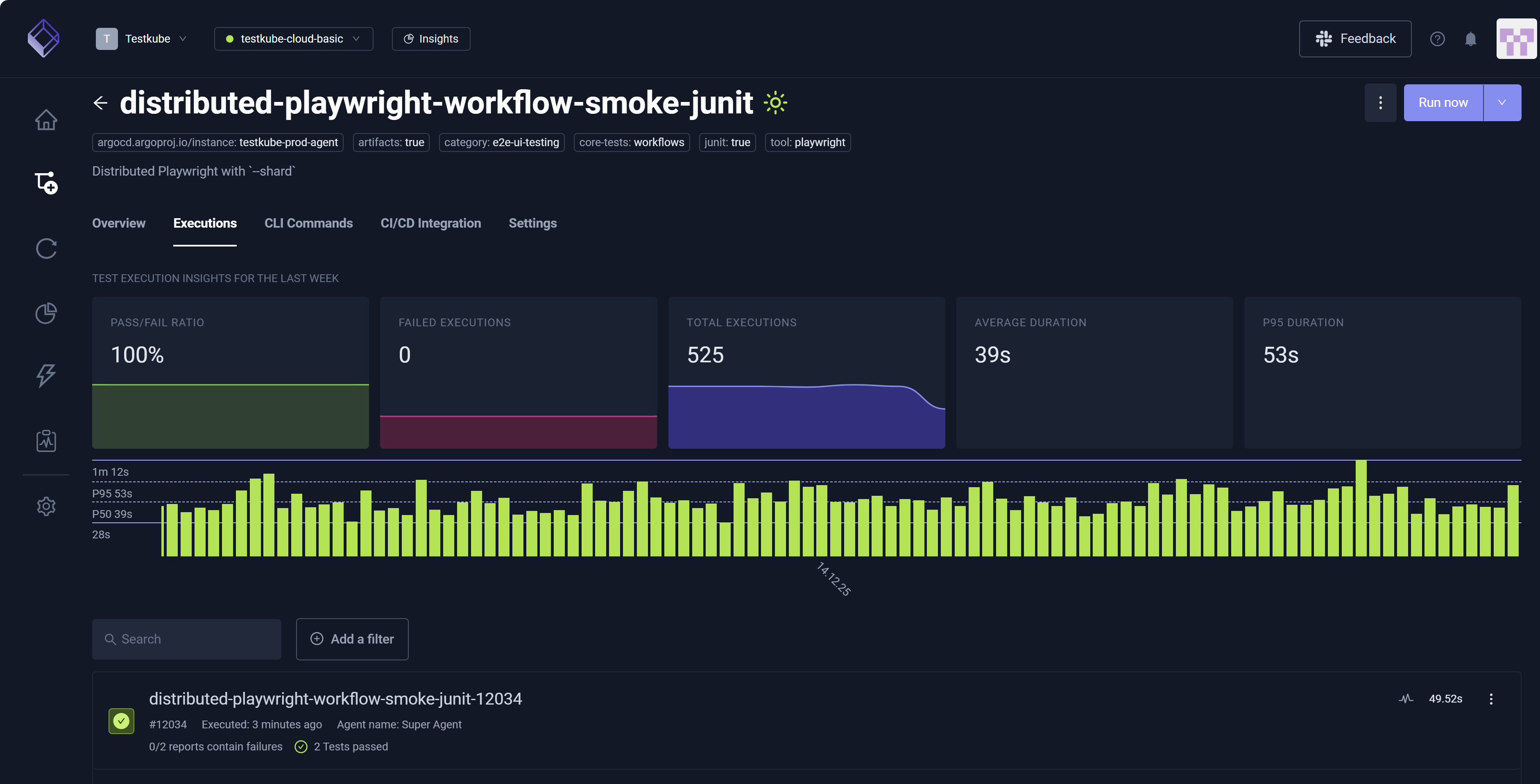The width and height of the screenshot is (1540, 784).
Task: Open the Home dashboard sidebar icon
Action: click(x=46, y=120)
